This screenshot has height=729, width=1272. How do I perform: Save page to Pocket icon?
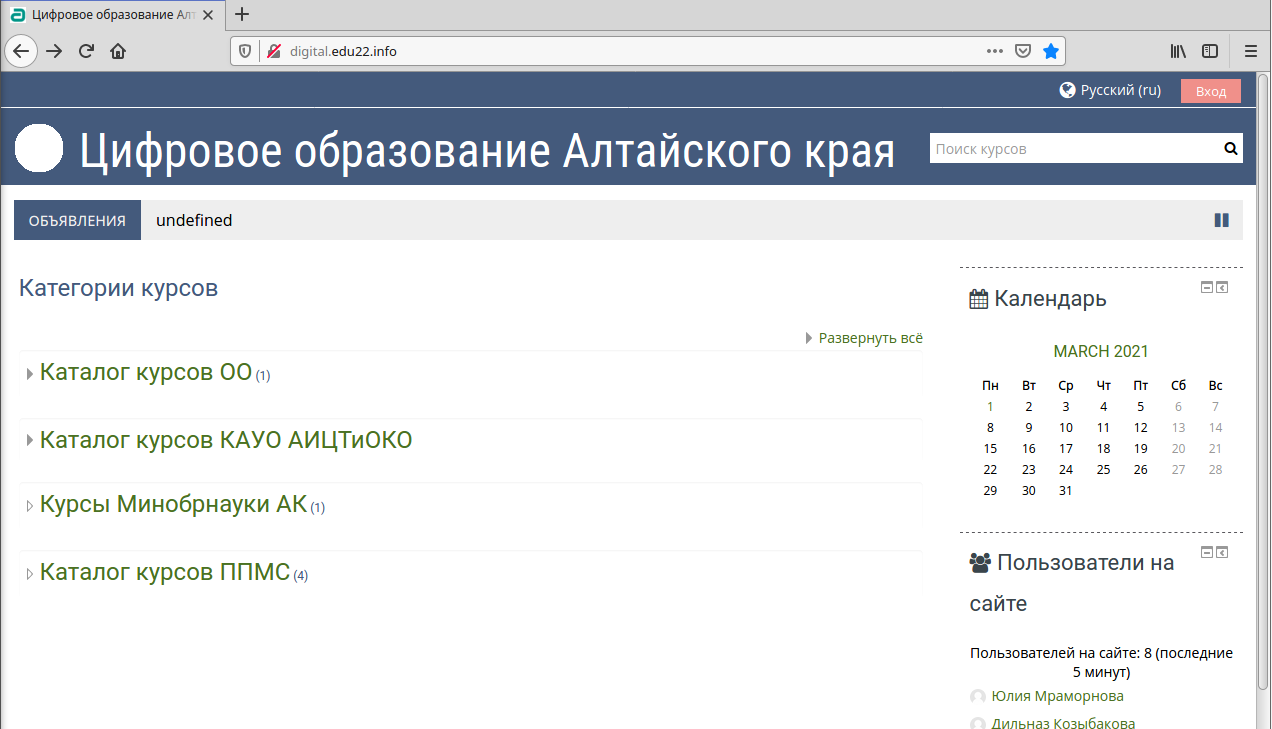(x=1023, y=51)
